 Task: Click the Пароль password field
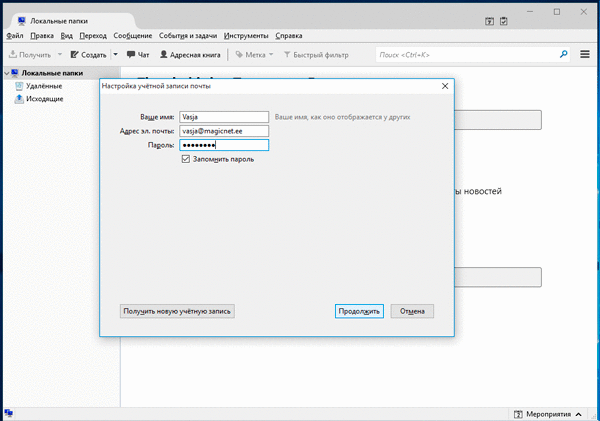[224, 145]
